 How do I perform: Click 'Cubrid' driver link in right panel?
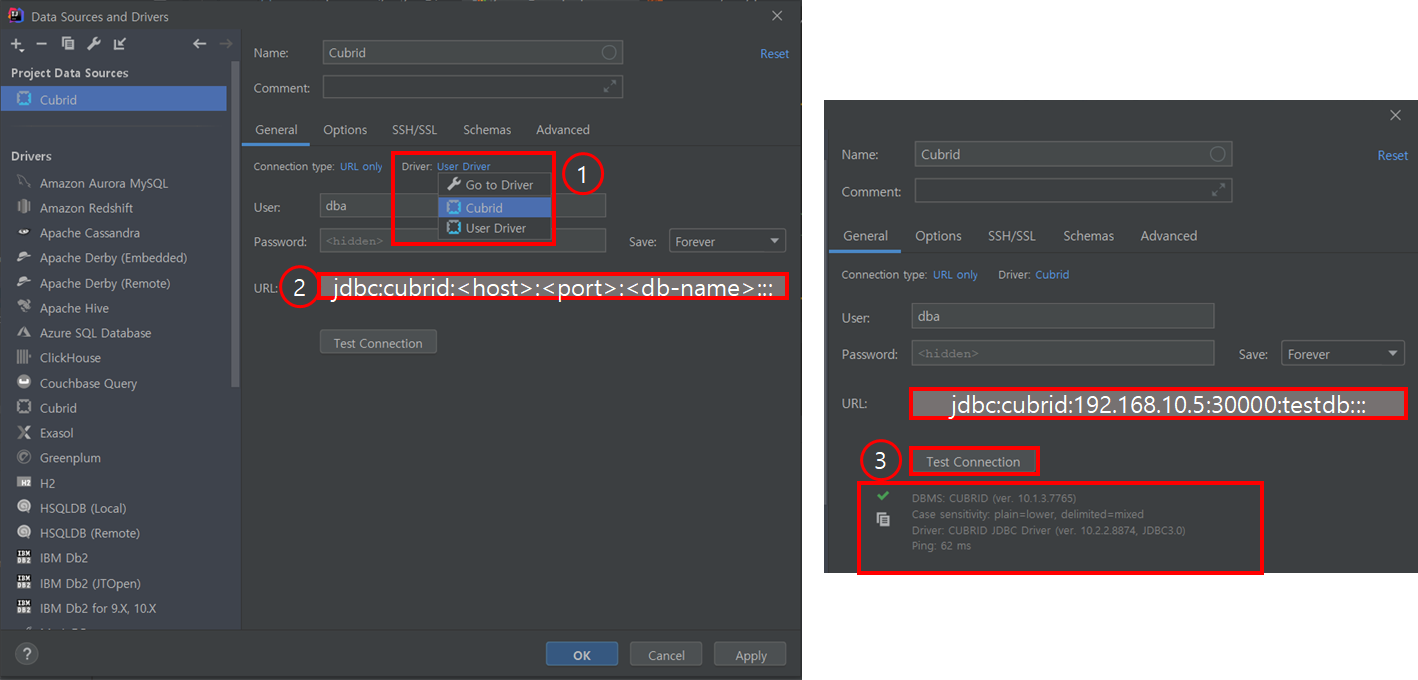pos(1052,274)
